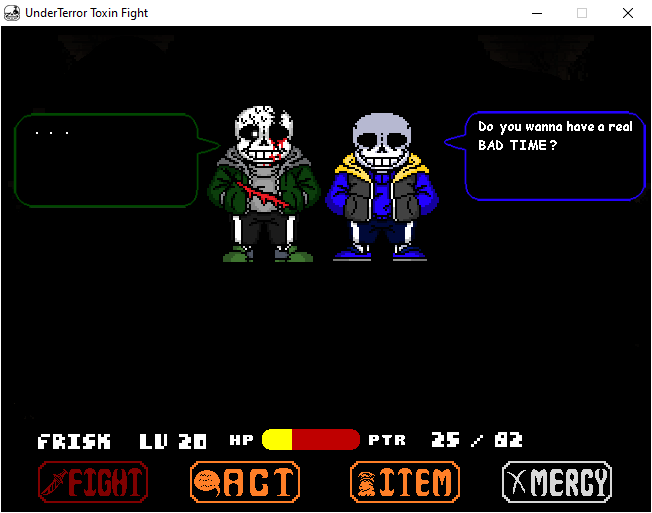Viewport: 652px width, 513px height.
Task: Click the 'UnderTerror Toxin Fight' window title
Action: pos(86,13)
